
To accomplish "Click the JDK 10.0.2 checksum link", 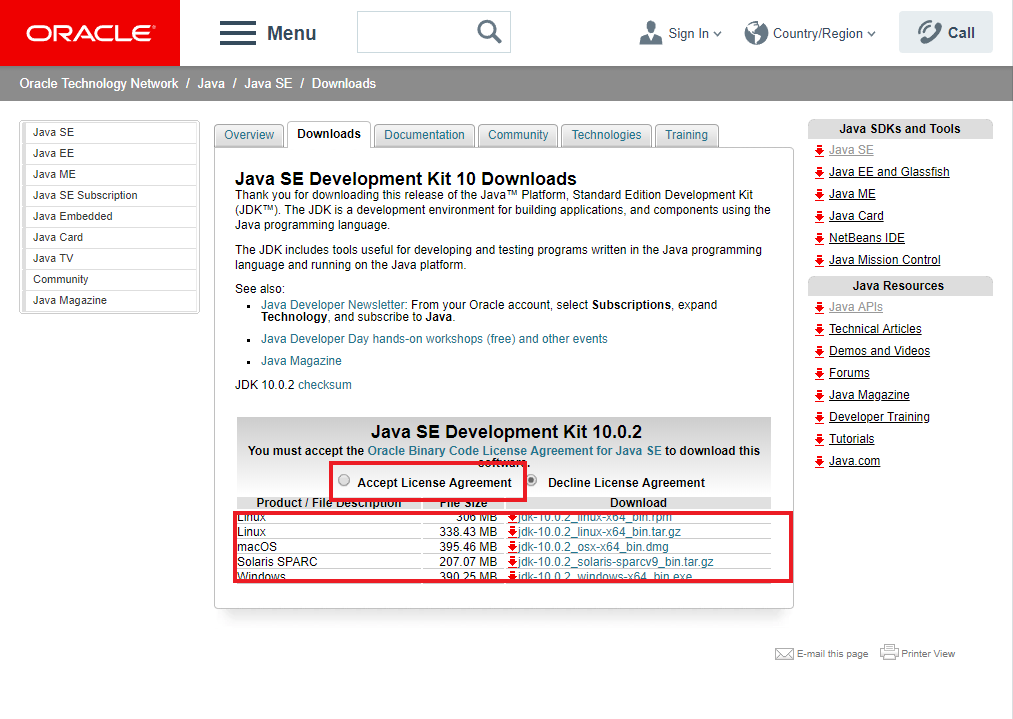I will coord(325,385).
